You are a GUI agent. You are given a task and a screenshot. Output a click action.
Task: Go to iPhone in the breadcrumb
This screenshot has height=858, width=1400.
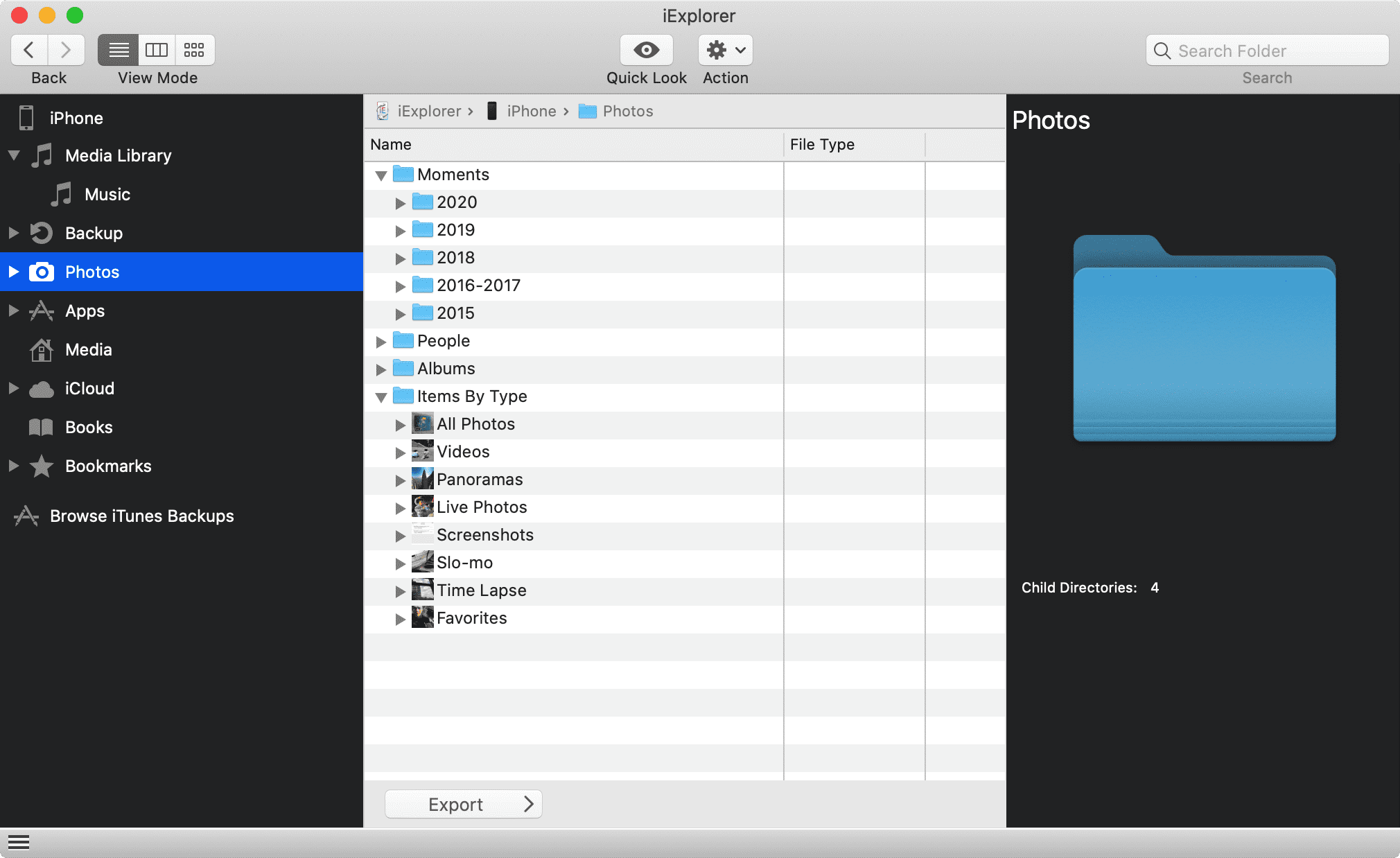[x=522, y=111]
